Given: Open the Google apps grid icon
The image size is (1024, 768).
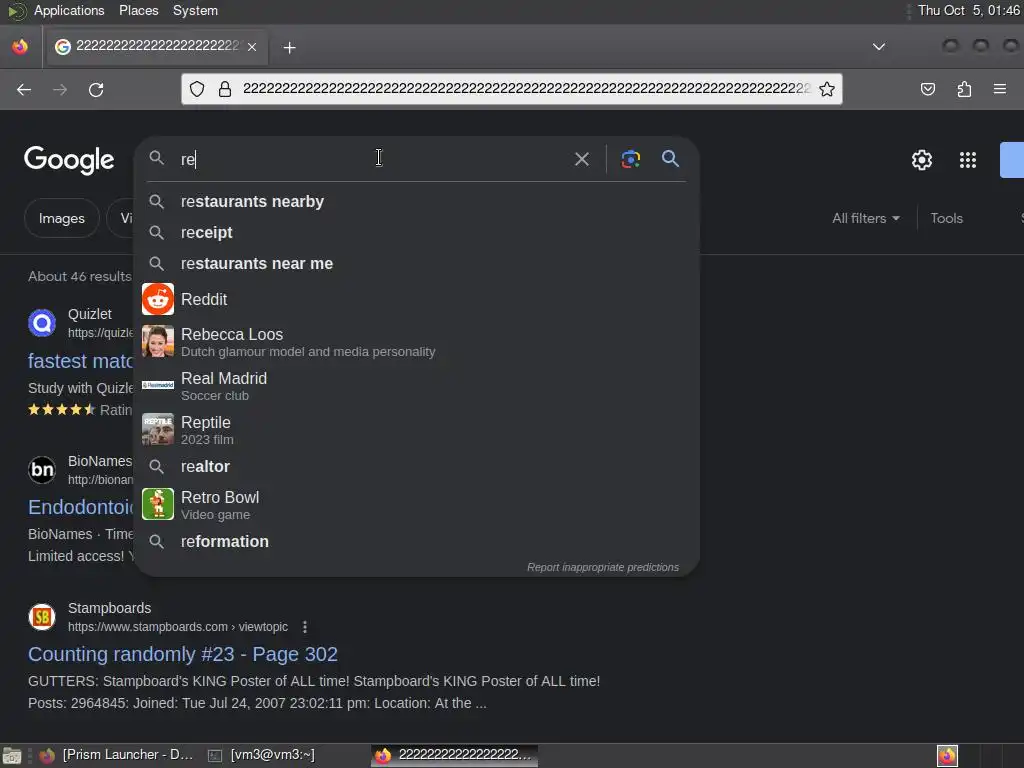Looking at the screenshot, I should [x=968, y=159].
